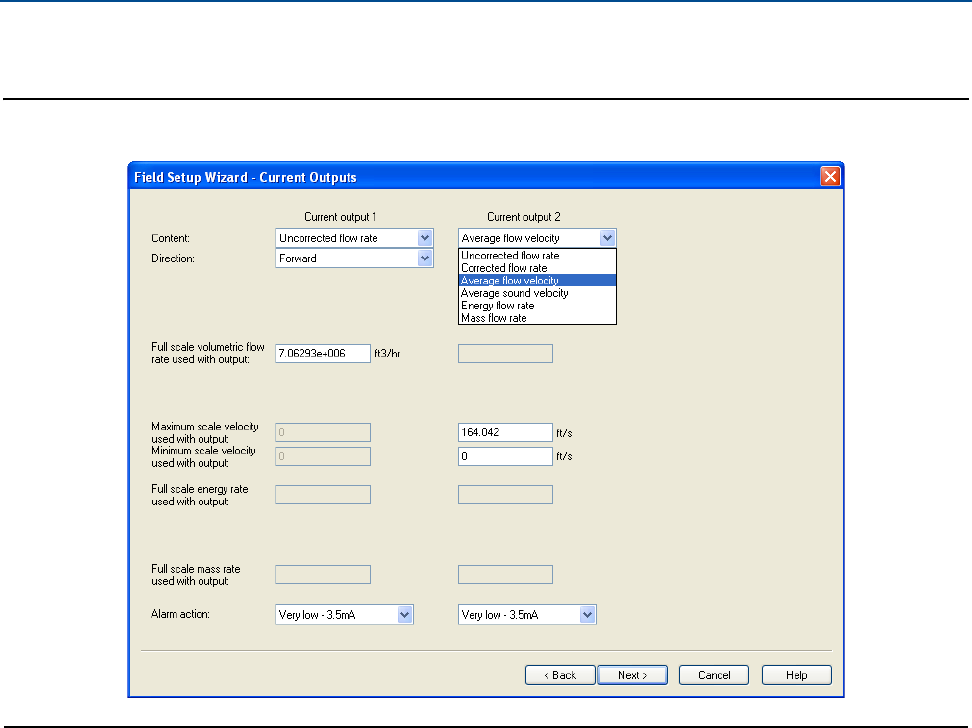Open Current output 1 Content dropdown
The width and height of the screenshot is (972, 728).
424,238
